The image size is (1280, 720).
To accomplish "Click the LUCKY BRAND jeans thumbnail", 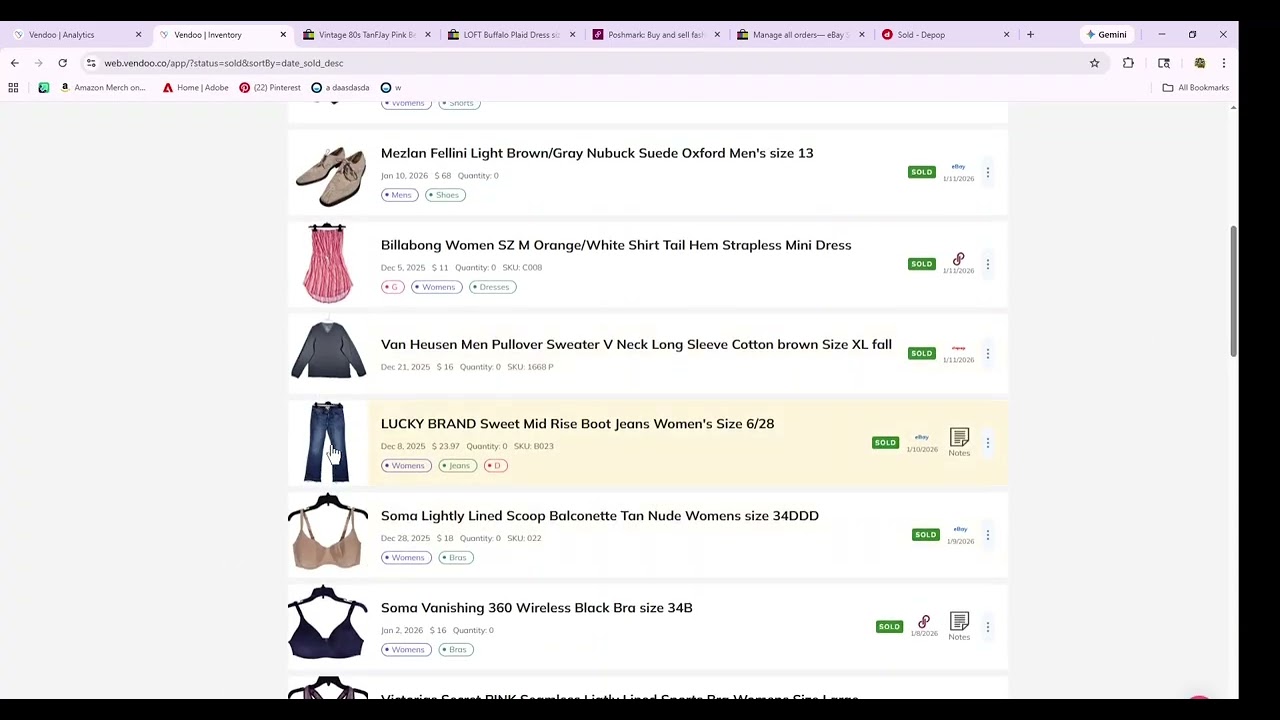I will click(x=327, y=442).
